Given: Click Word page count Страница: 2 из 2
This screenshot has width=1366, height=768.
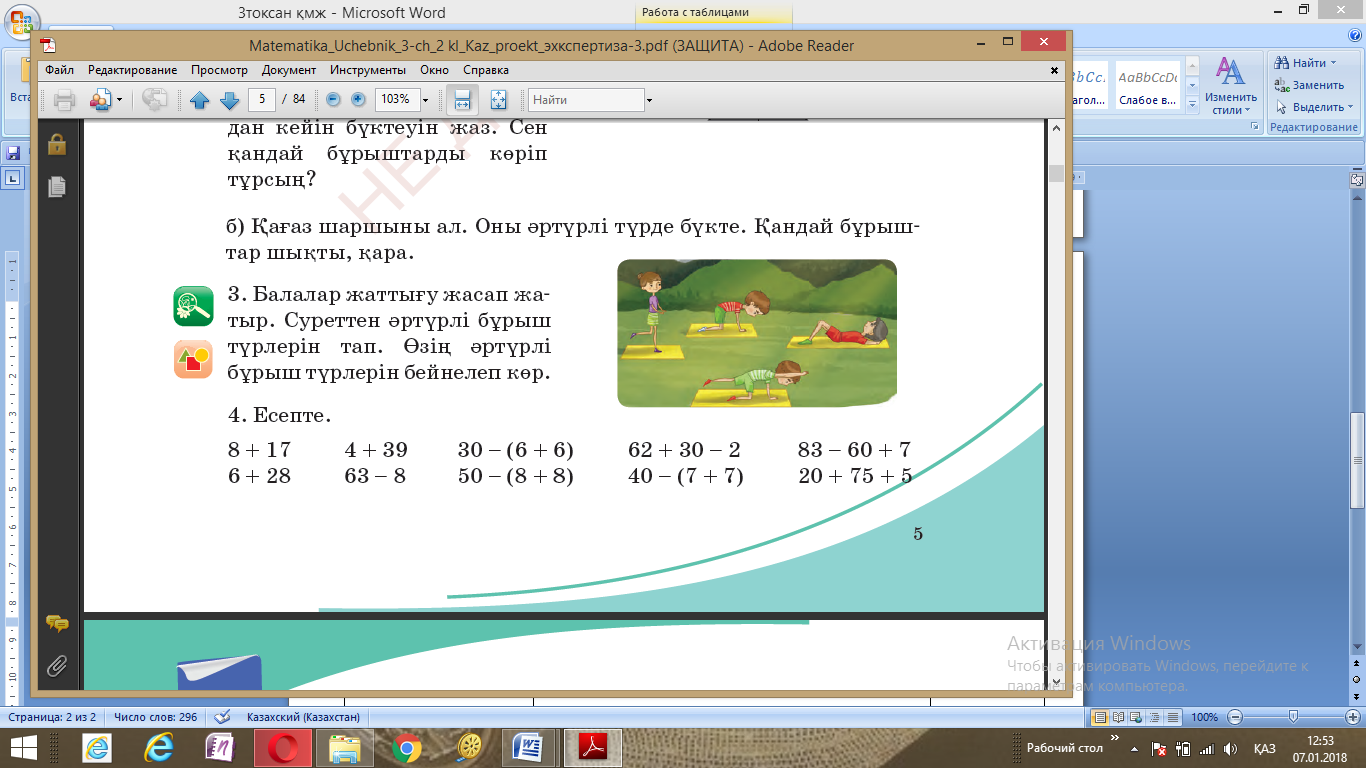Looking at the screenshot, I should tap(53, 717).
